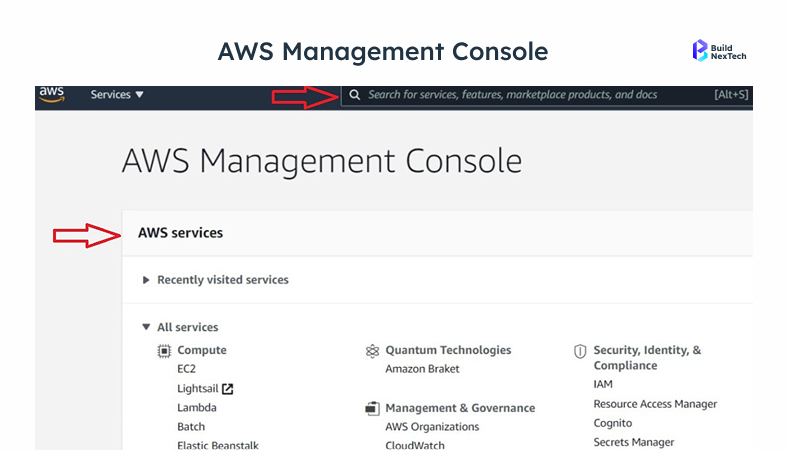This screenshot has width=787, height=450.
Task: Click Management & Governance category icon
Action: tap(372, 408)
